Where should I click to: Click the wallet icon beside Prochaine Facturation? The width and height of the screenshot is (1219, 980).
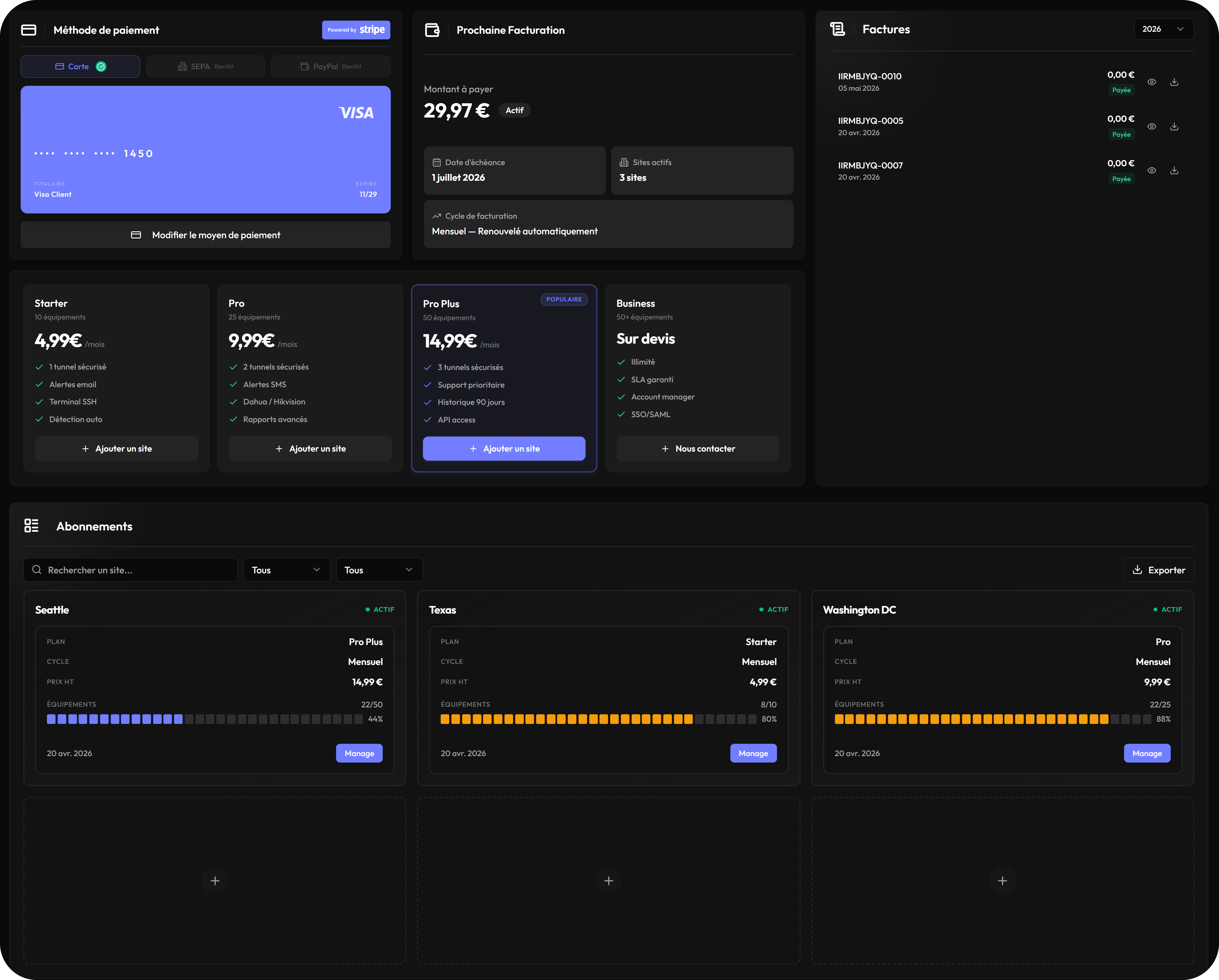coord(432,30)
